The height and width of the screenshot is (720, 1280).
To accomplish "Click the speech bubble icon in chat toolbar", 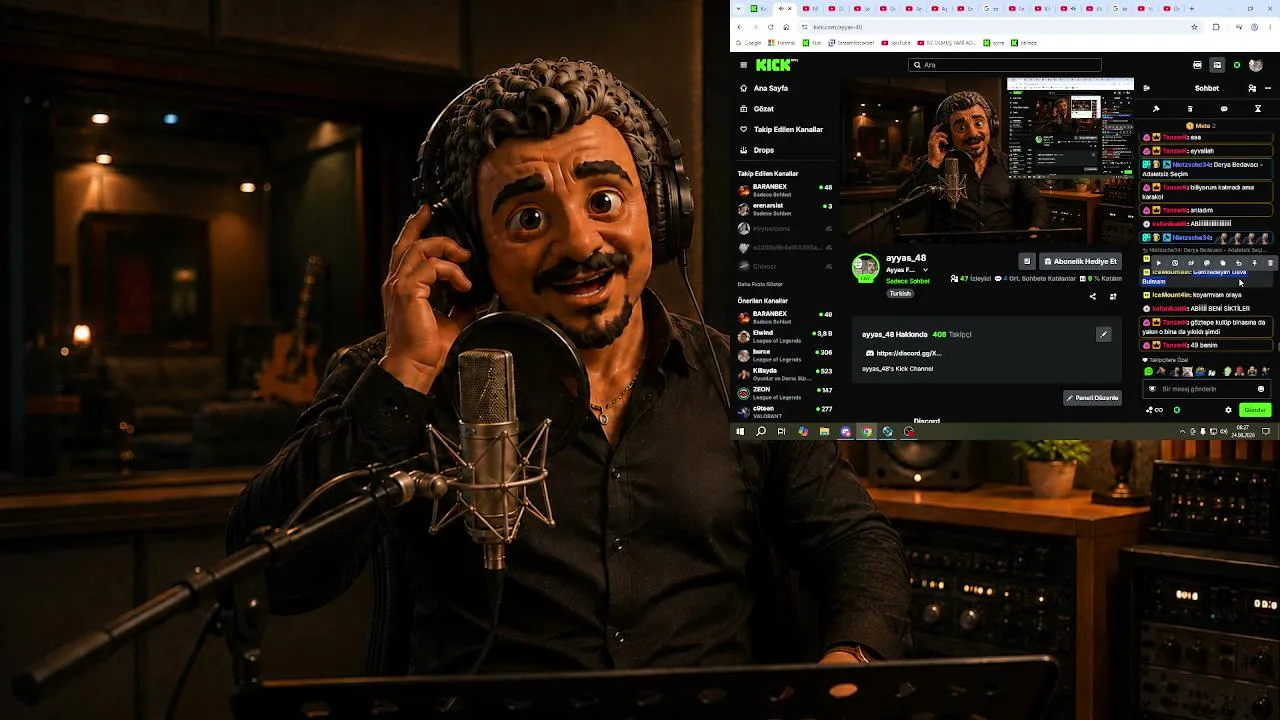I will pos(1224,109).
